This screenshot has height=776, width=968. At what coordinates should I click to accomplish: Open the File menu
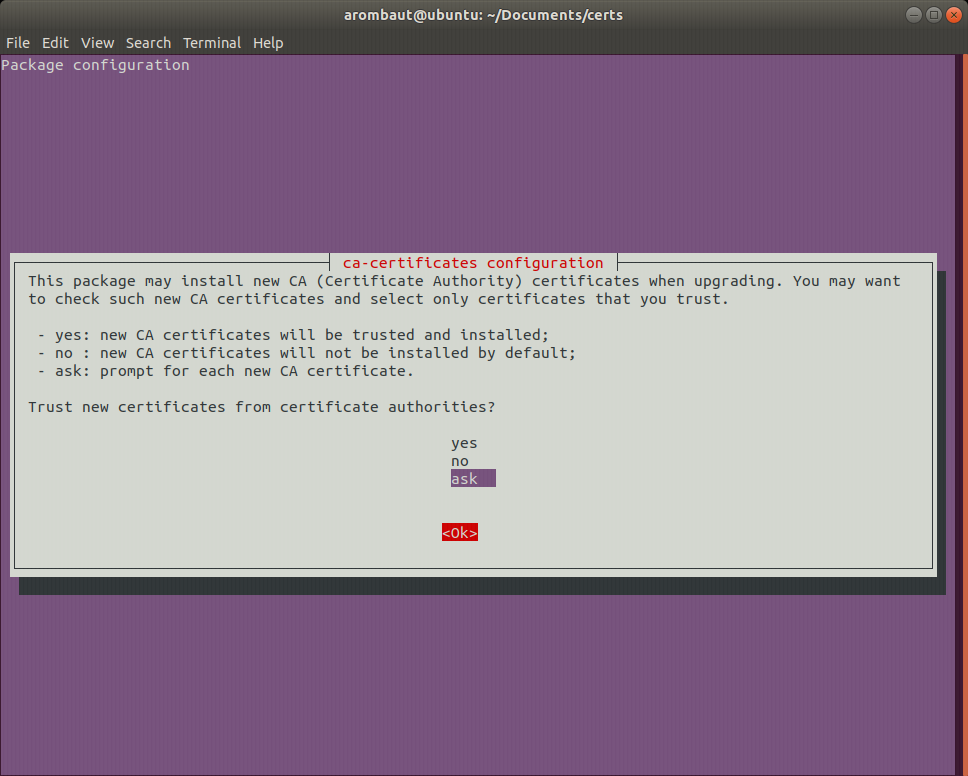tap(18, 43)
